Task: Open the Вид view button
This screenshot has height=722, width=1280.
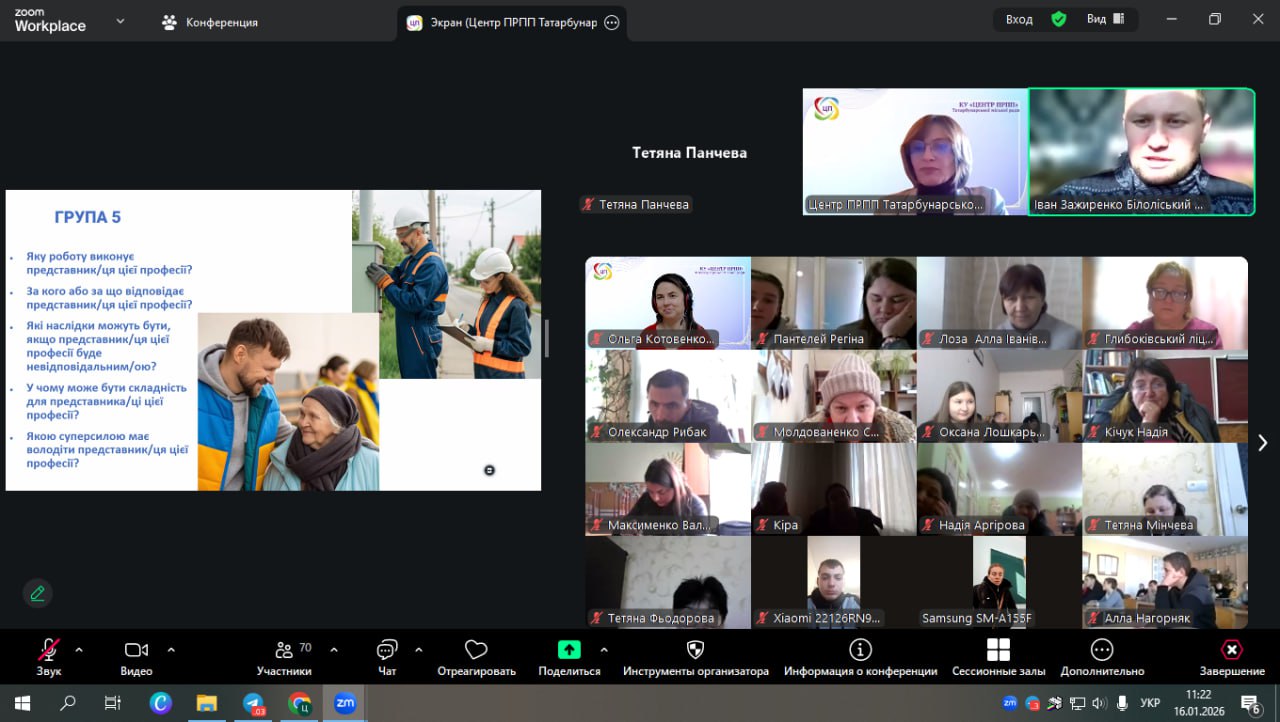Action: click(x=1106, y=19)
